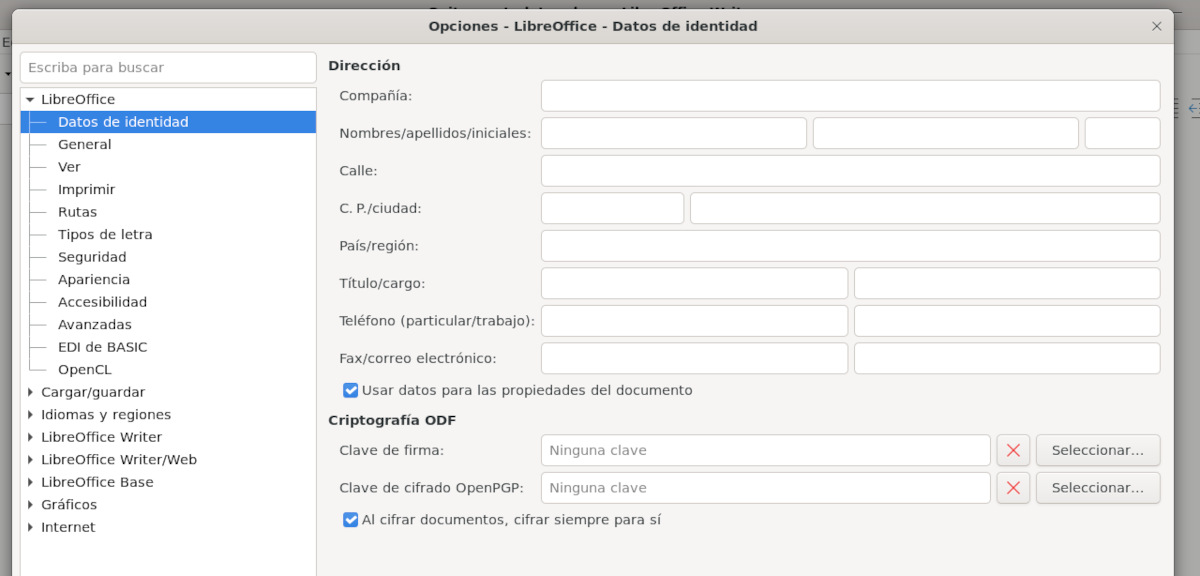Select Datos de identidad in the tree
Image resolution: width=1200 pixels, height=576 pixels.
coord(168,122)
